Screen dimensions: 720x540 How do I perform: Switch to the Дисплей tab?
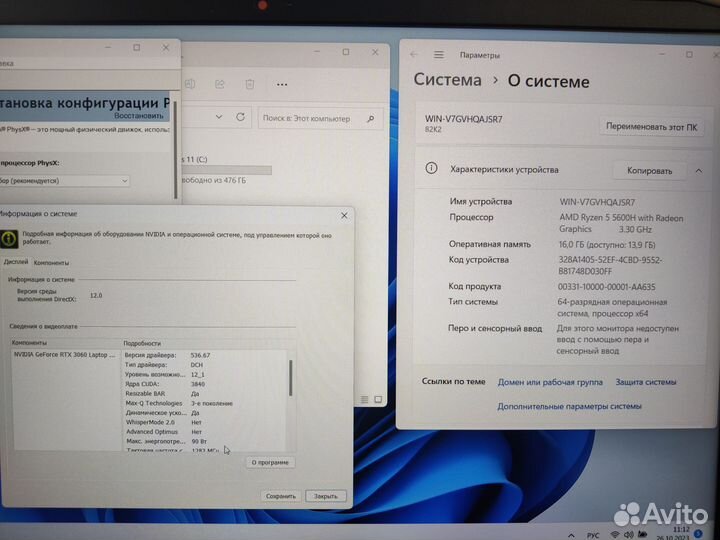pos(16,262)
